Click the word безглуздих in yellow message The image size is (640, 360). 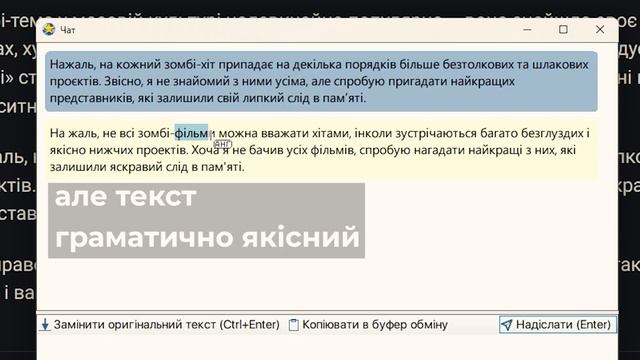point(552,133)
